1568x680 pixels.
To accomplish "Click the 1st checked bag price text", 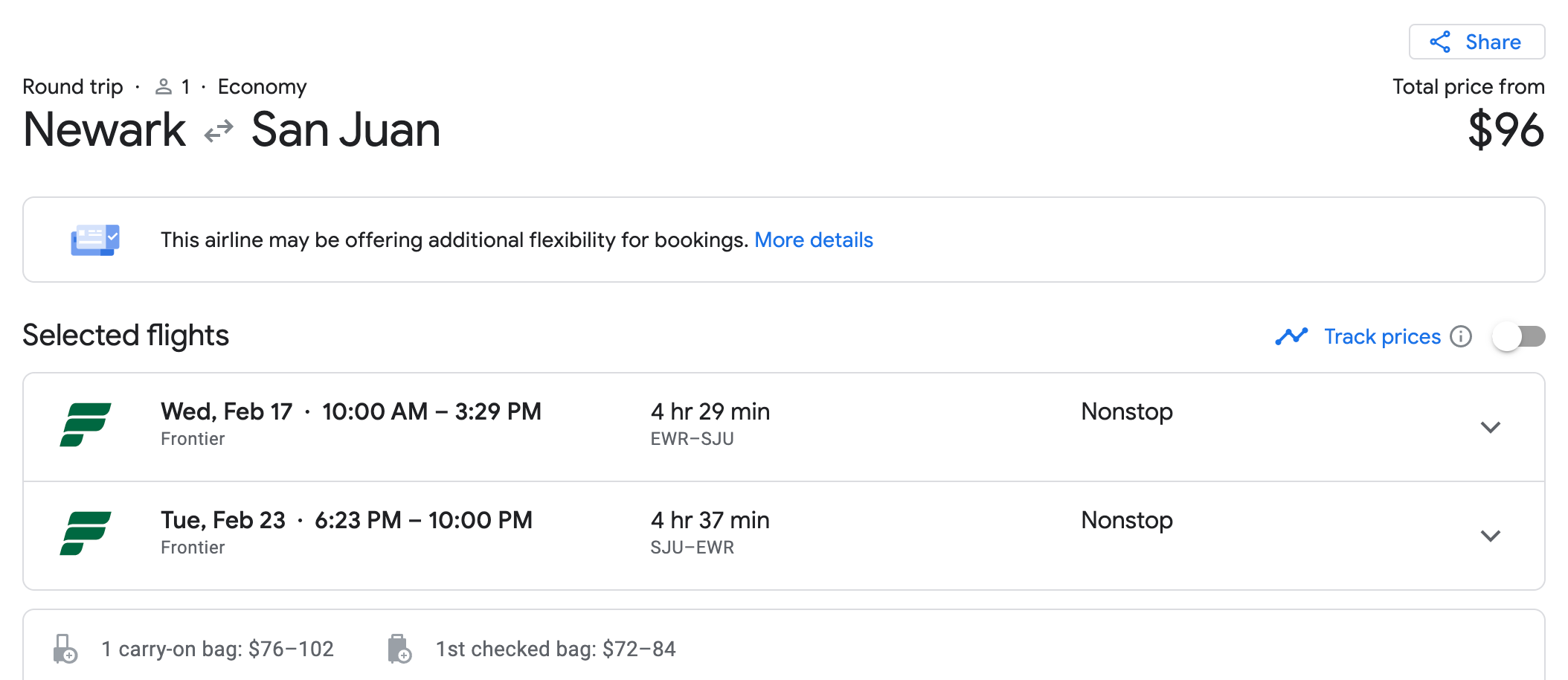I will (556, 649).
